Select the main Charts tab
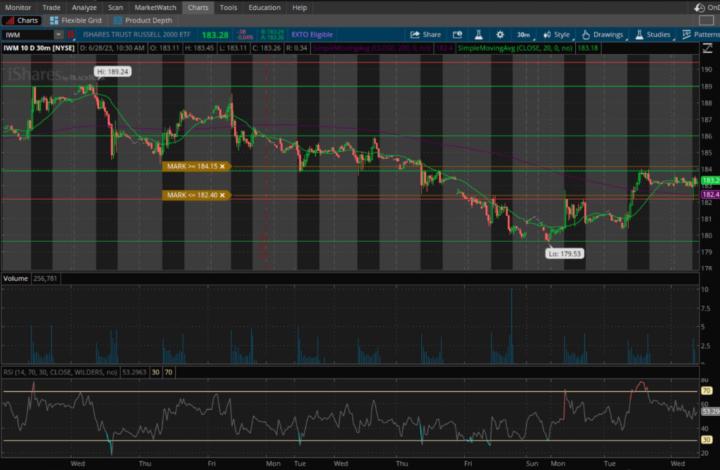Screen dimensions: 720x470 198,7
